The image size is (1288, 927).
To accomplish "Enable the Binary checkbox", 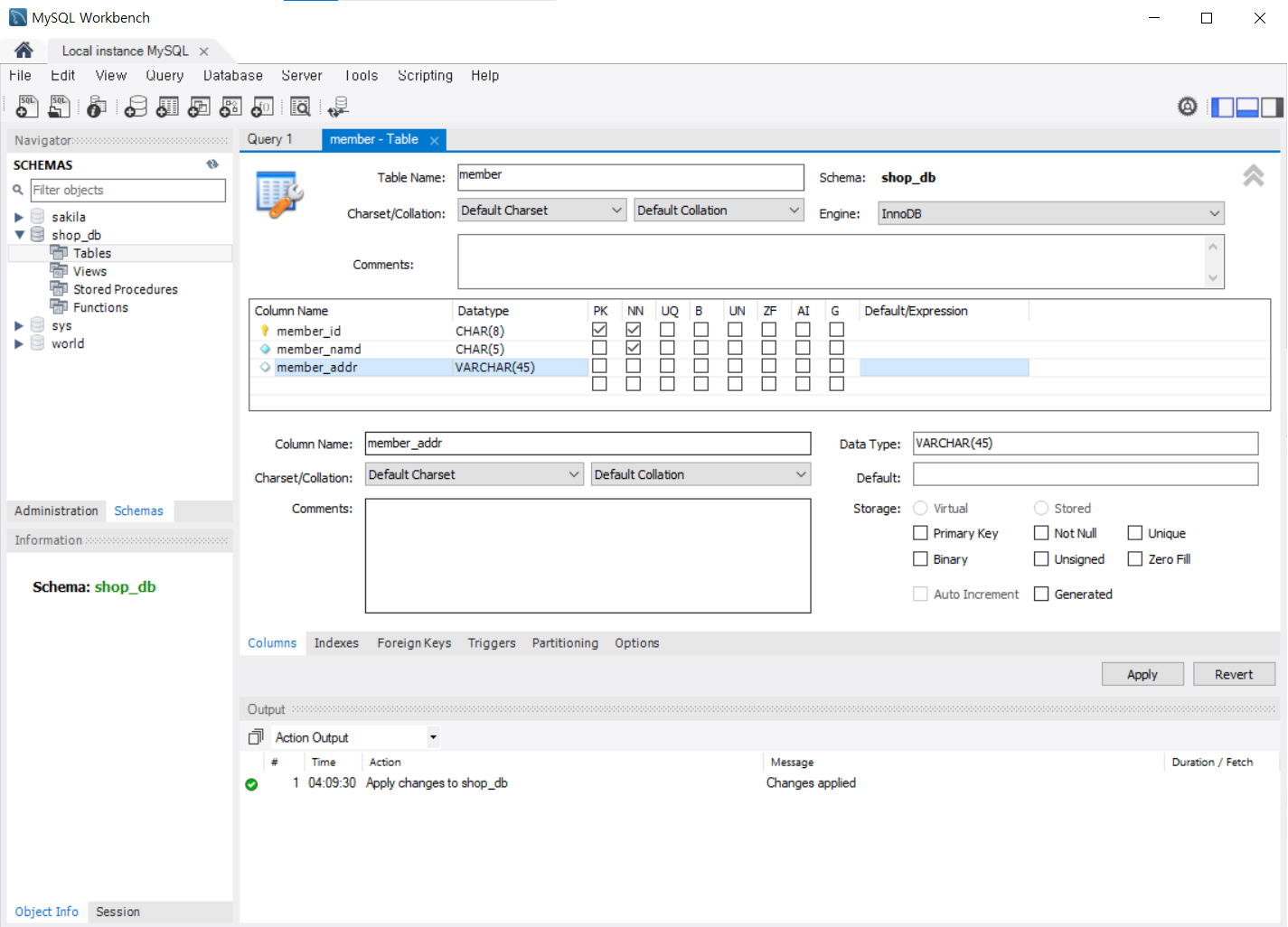I will 920,559.
